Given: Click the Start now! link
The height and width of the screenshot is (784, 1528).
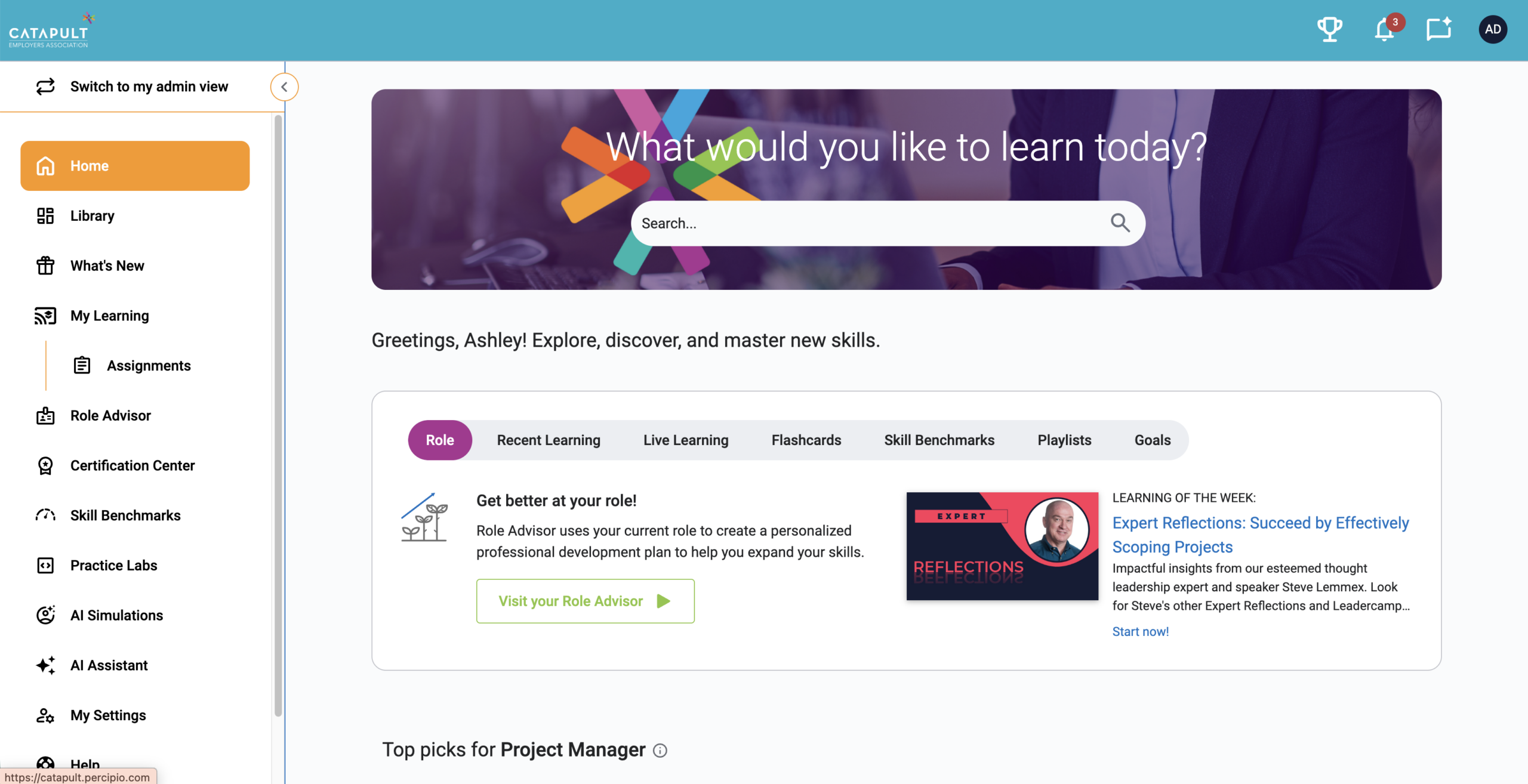Looking at the screenshot, I should click(x=1140, y=631).
